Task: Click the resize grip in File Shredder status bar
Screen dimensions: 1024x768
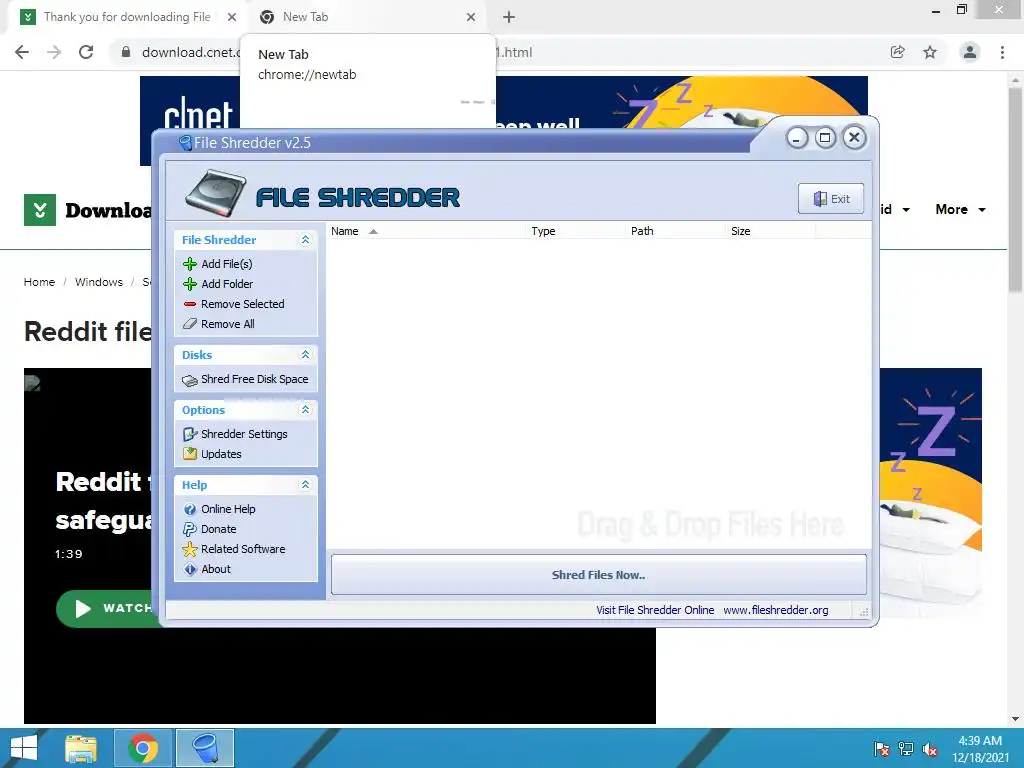Action: tap(864, 612)
